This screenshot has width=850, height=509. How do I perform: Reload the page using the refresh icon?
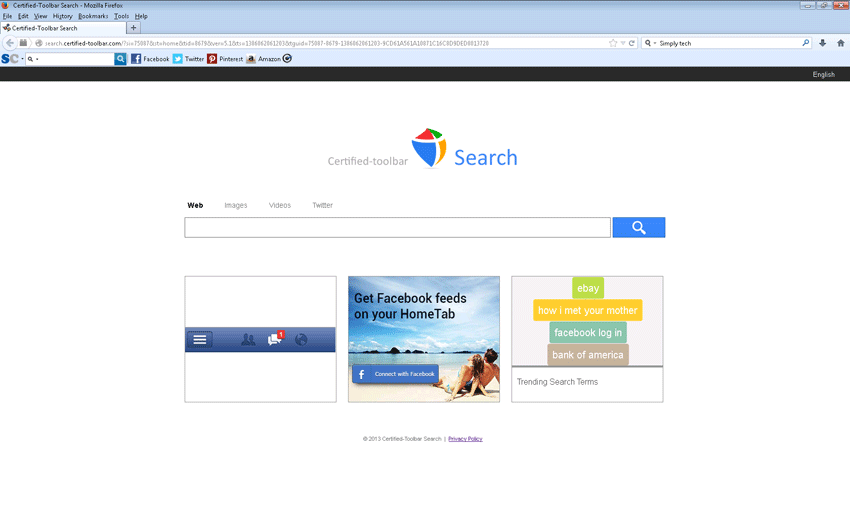pyautogui.click(x=632, y=43)
